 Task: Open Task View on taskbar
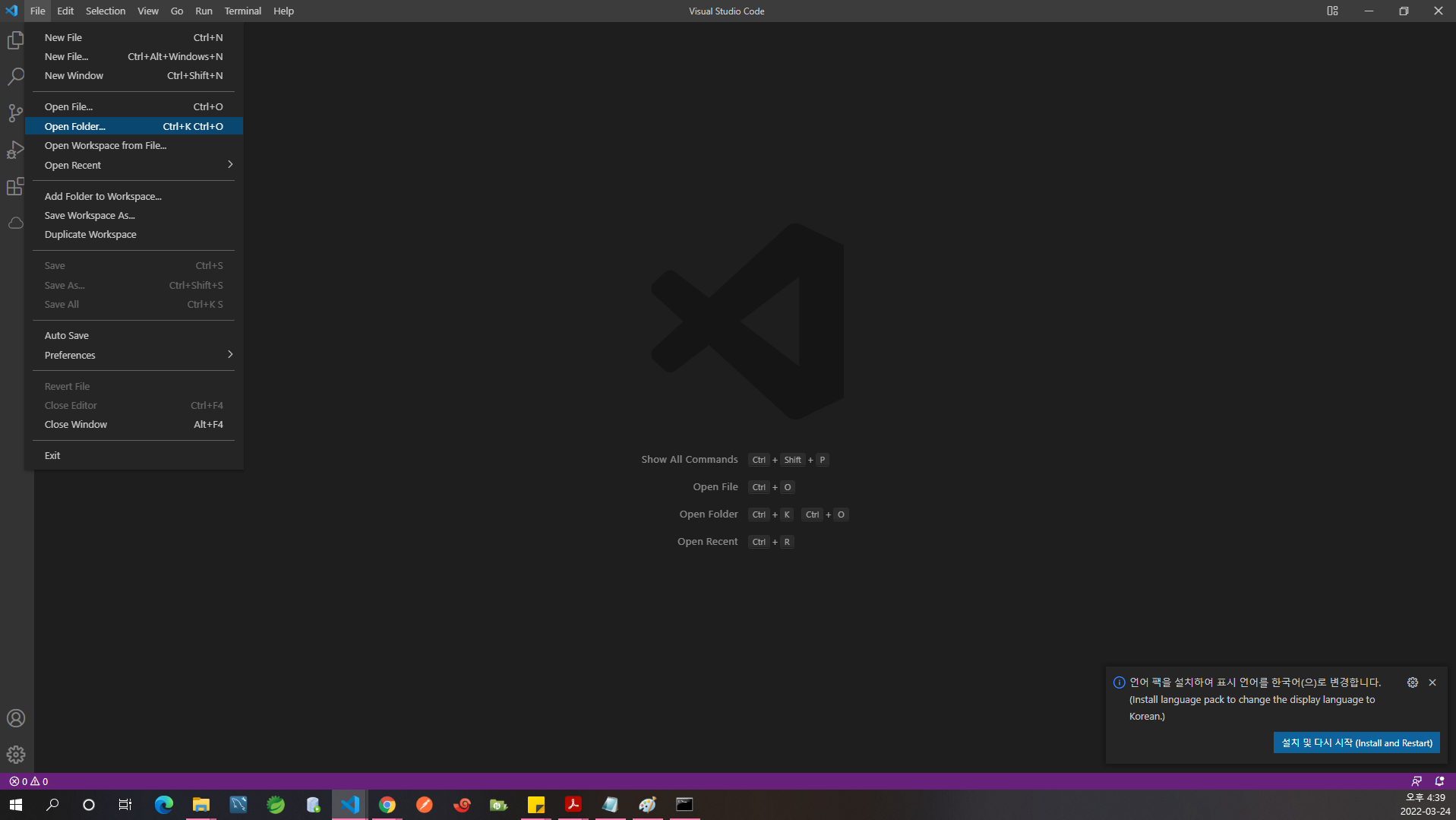[125, 805]
